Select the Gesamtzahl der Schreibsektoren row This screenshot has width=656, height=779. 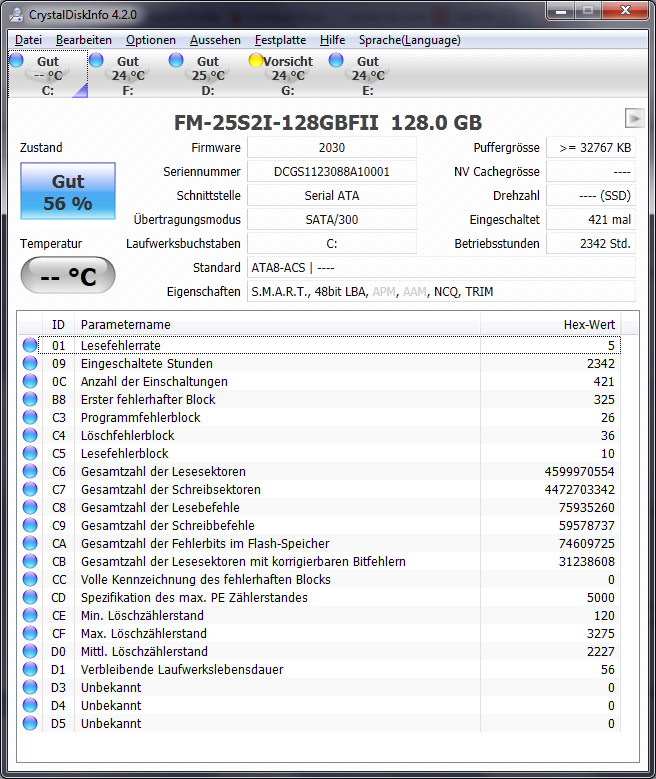[319, 489]
